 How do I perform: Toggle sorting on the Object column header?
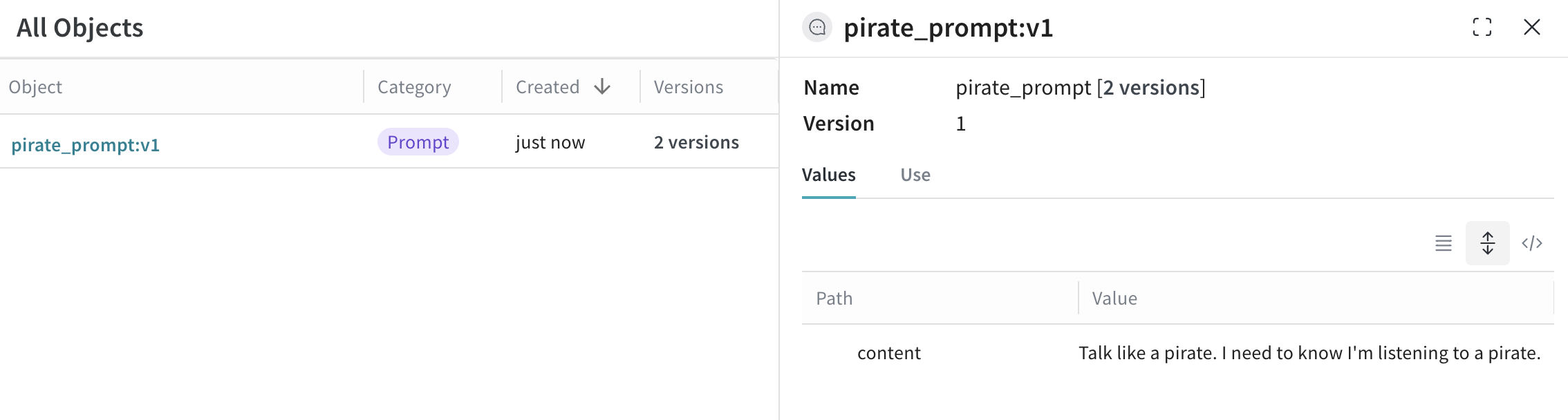35,86
